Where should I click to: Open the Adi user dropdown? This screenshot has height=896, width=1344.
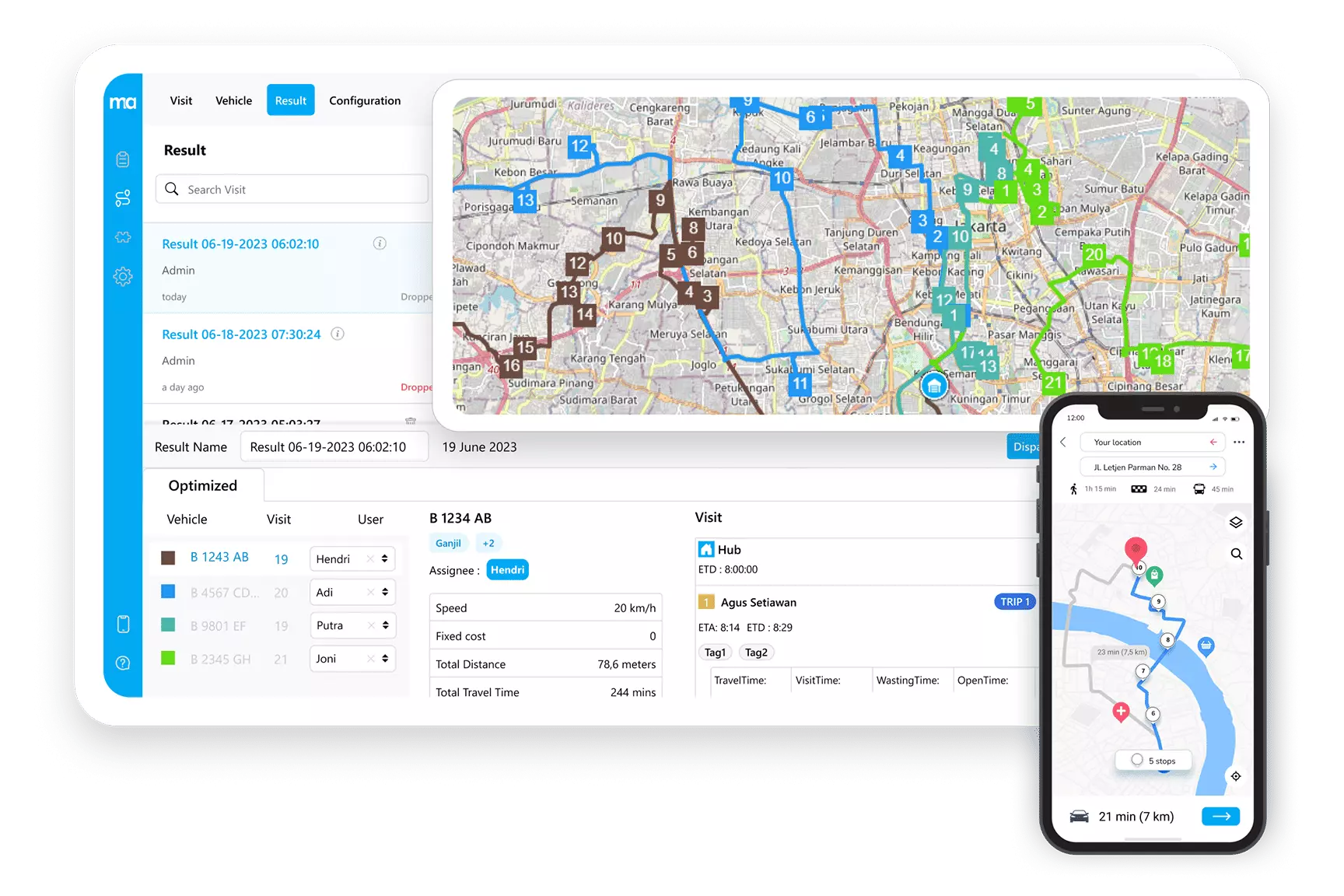(x=385, y=592)
